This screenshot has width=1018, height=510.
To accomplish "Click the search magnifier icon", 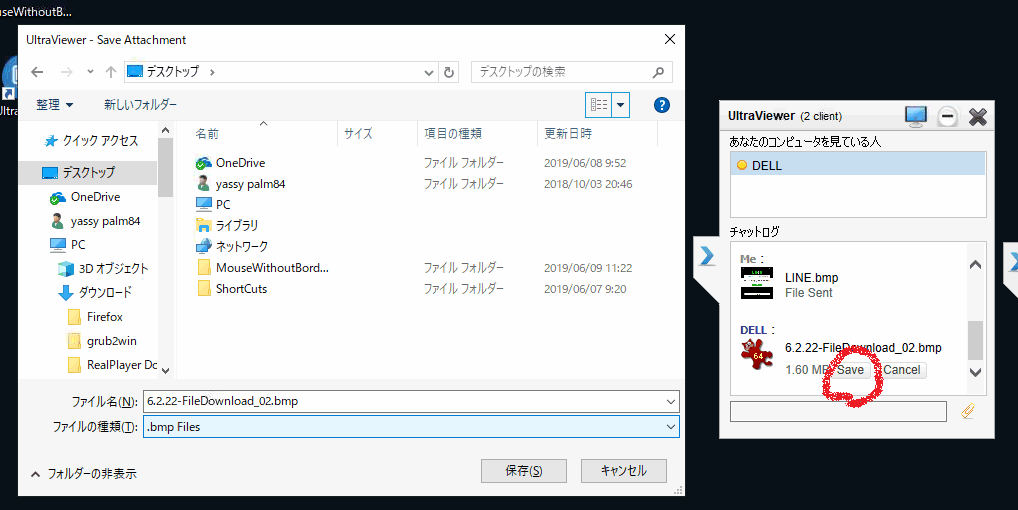I will click(658, 72).
